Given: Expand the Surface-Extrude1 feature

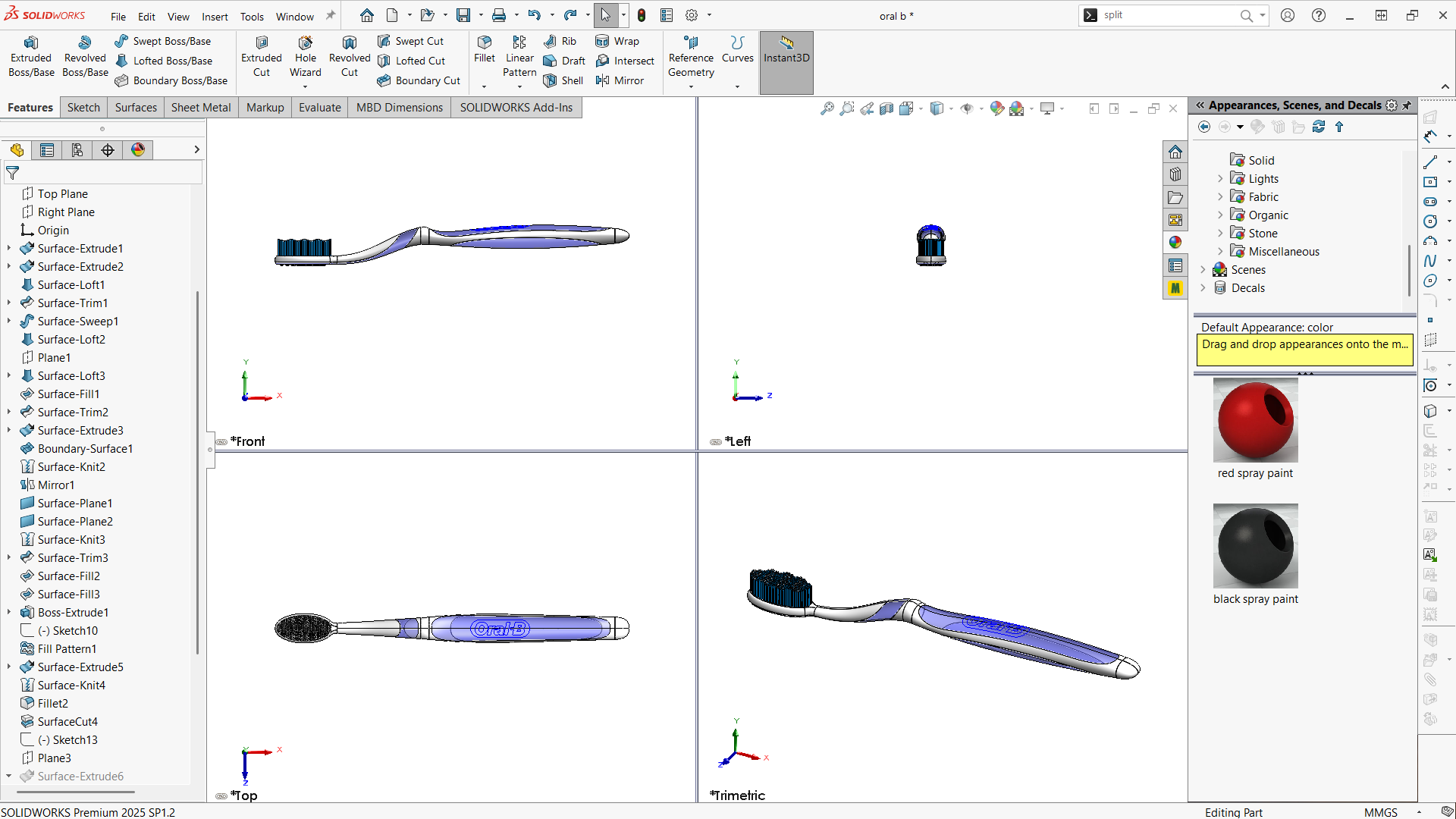Looking at the screenshot, I should 9,248.
